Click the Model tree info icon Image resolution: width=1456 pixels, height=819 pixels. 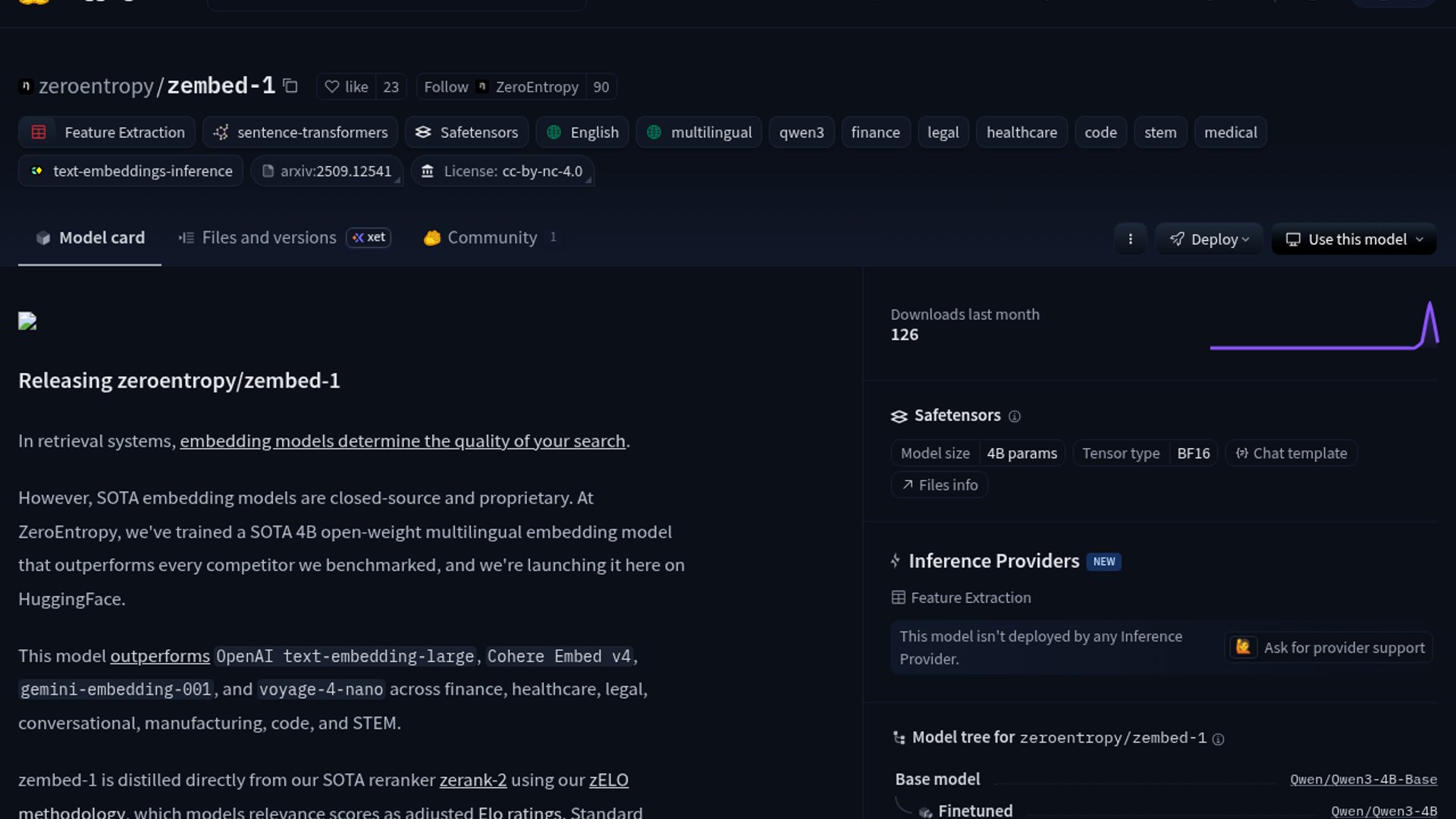point(1218,739)
